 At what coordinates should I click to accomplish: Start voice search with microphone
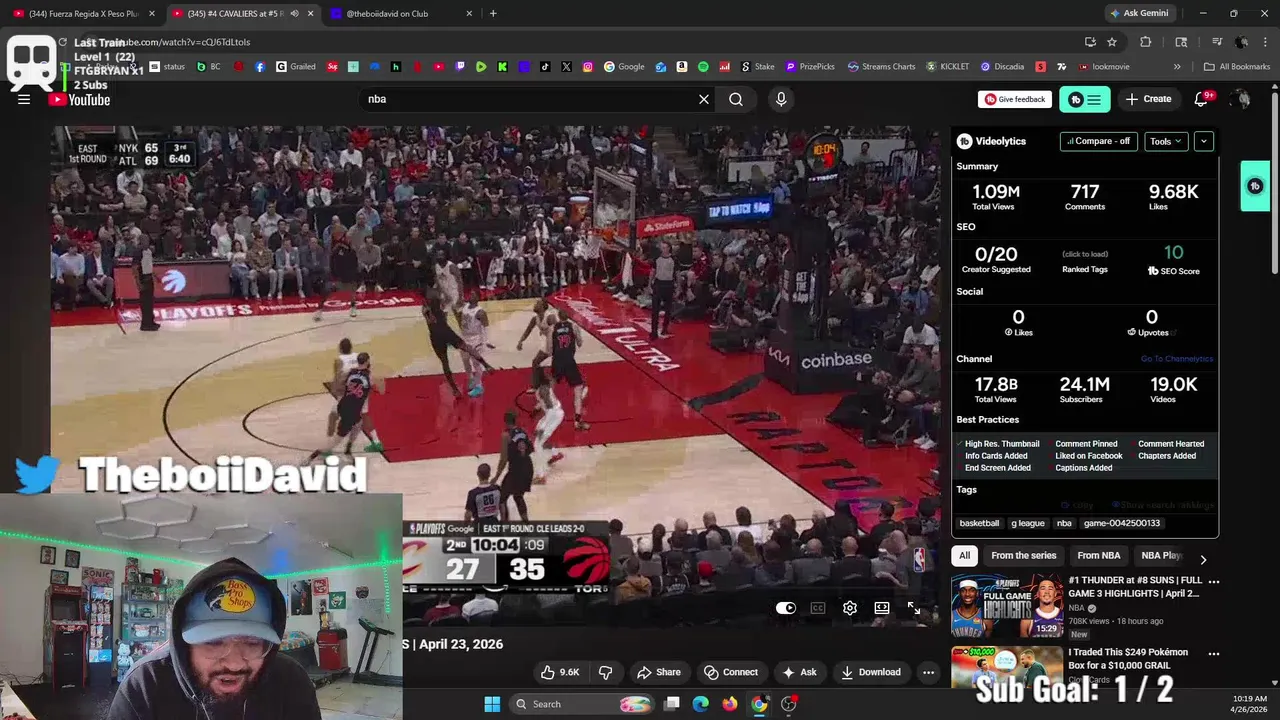tap(781, 99)
